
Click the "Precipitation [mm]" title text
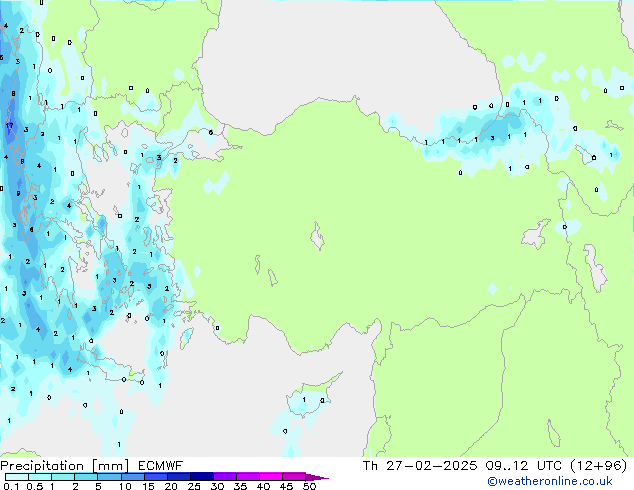[x=65, y=466]
